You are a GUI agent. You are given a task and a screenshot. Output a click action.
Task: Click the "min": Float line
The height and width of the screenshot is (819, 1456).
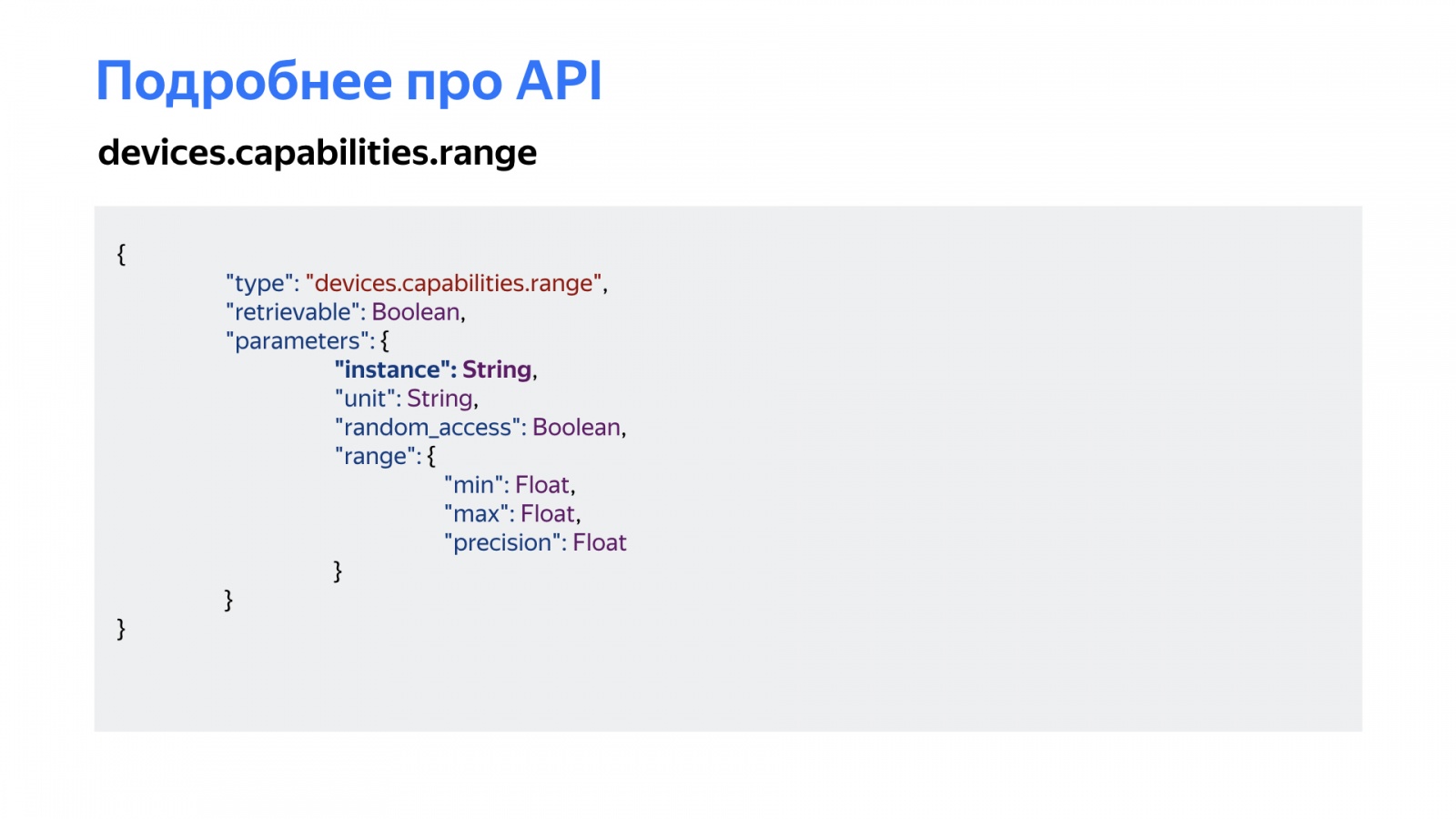510,485
